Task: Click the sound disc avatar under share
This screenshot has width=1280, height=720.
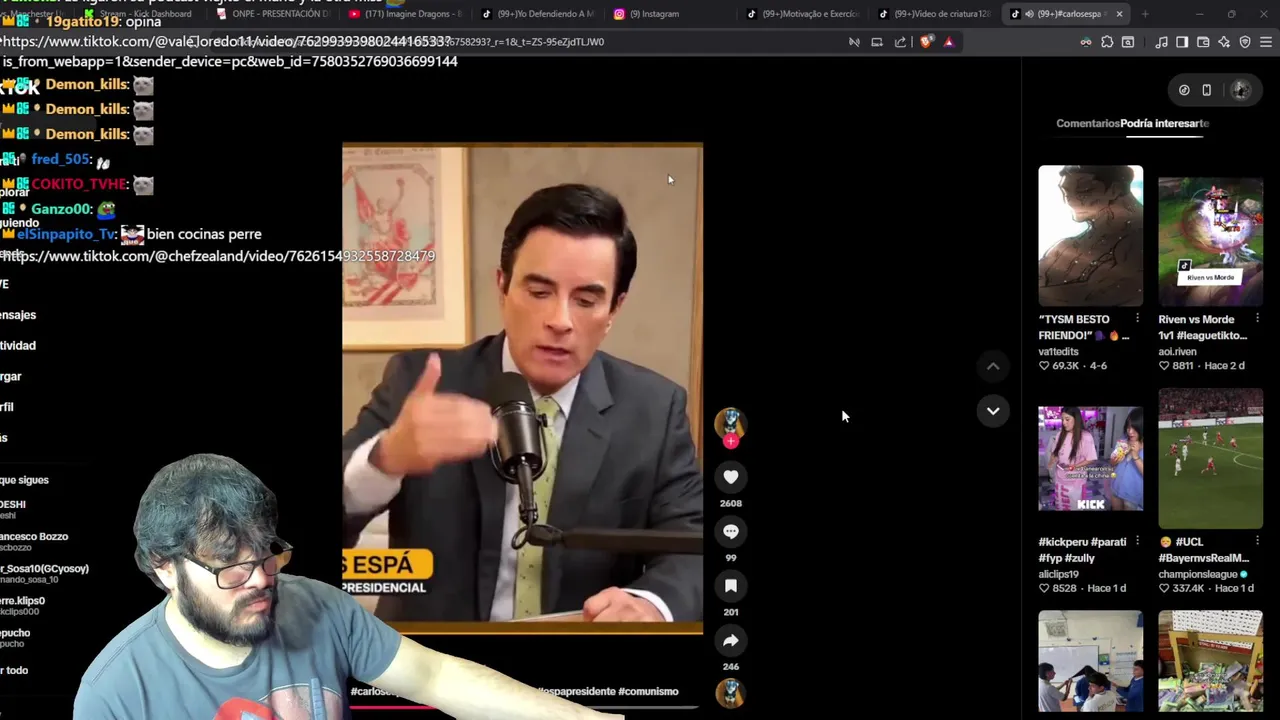Action: [730, 693]
